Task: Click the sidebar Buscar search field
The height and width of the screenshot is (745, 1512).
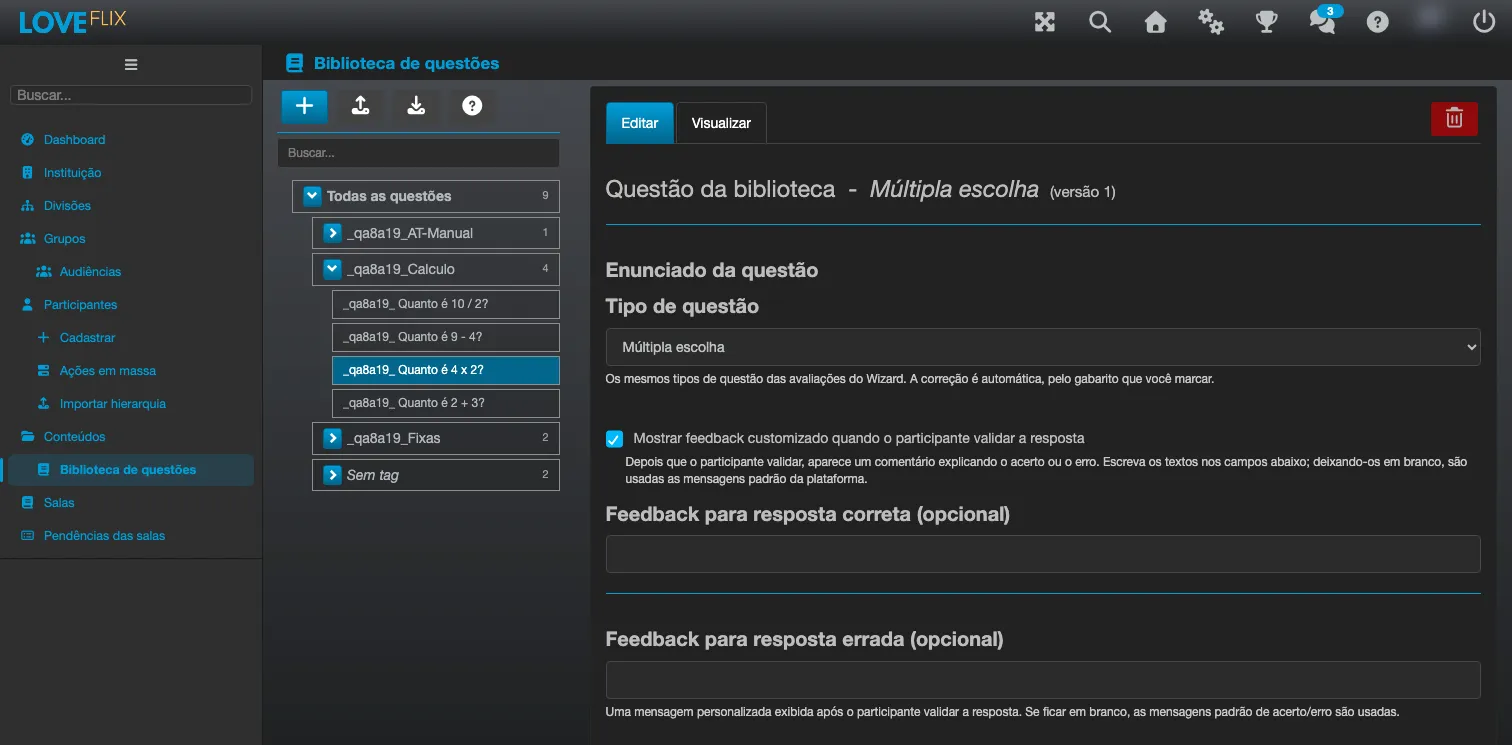Action: [131, 95]
